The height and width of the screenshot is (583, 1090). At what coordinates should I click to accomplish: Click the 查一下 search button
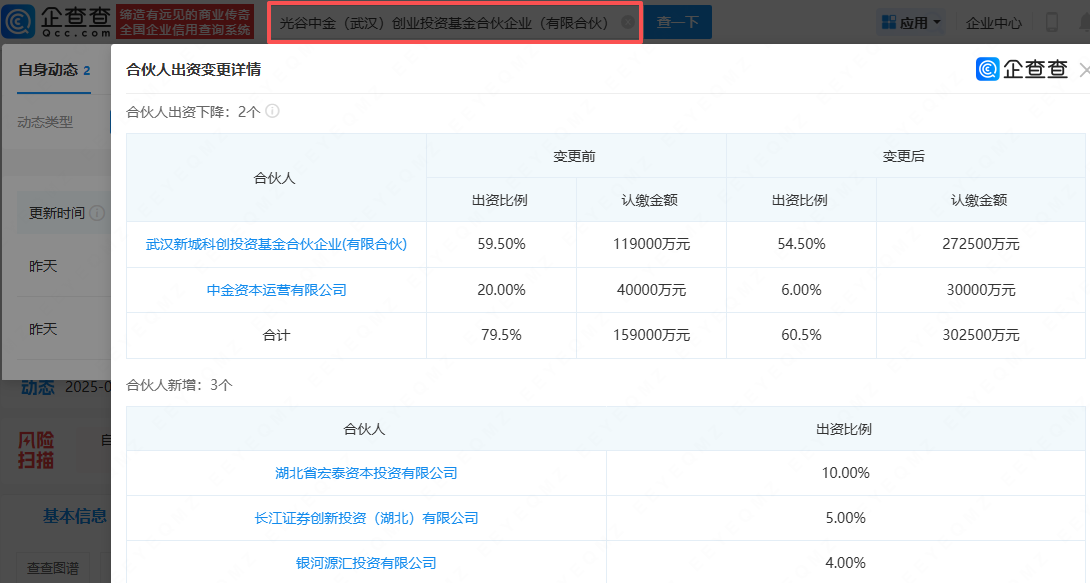point(677,22)
